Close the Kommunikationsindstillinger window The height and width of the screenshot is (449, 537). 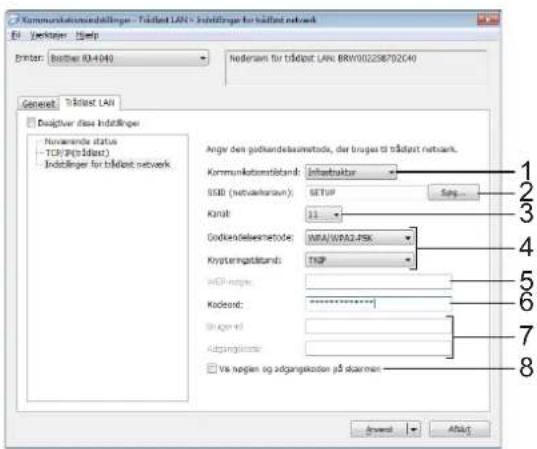click(x=488, y=20)
